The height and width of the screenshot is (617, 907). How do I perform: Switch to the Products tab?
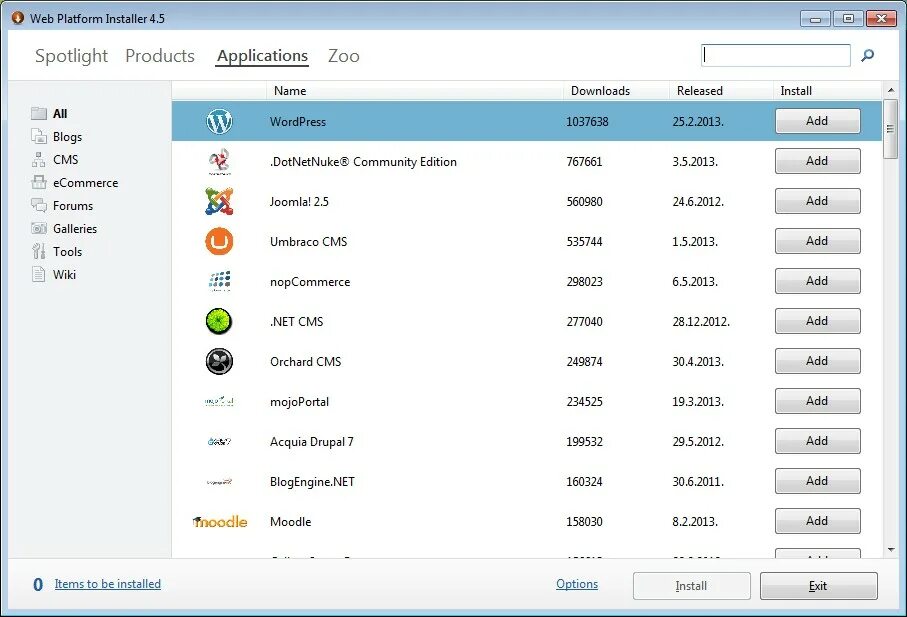[x=160, y=56]
